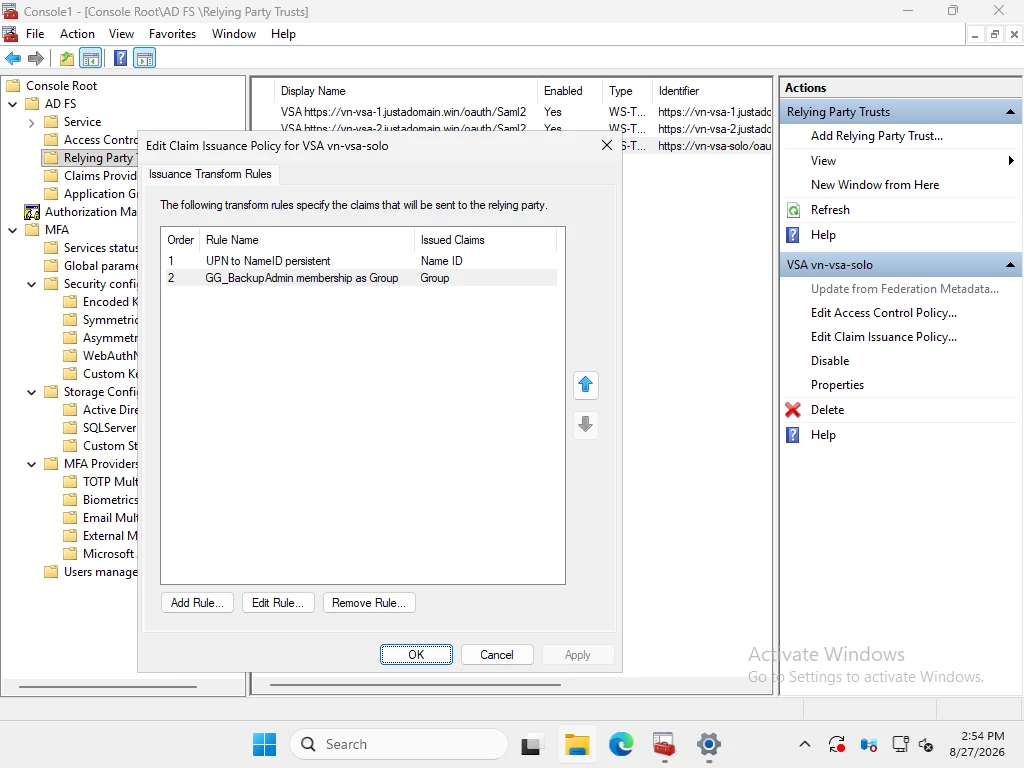Image resolution: width=1024 pixels, height=768 pixels.
Task: Click Edit Claim Issuance Policy action
Action: point(884,337)
